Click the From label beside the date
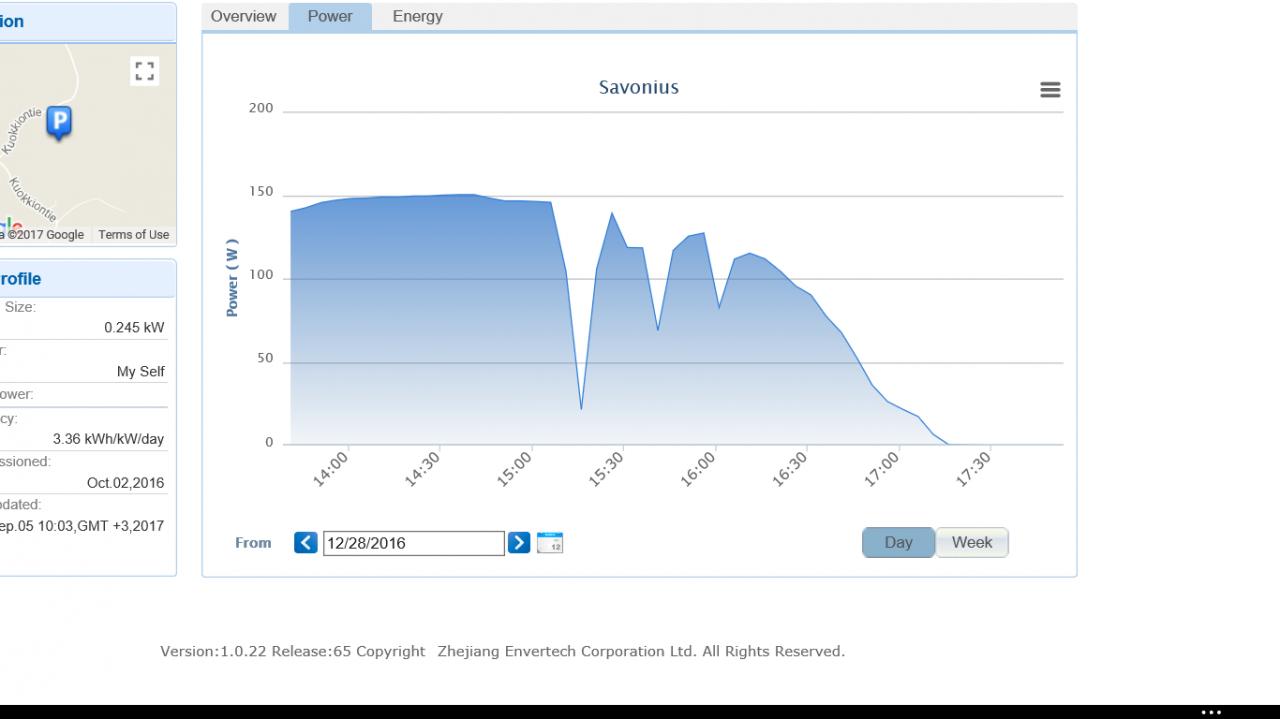The image size is (1280, 719). 253,543
